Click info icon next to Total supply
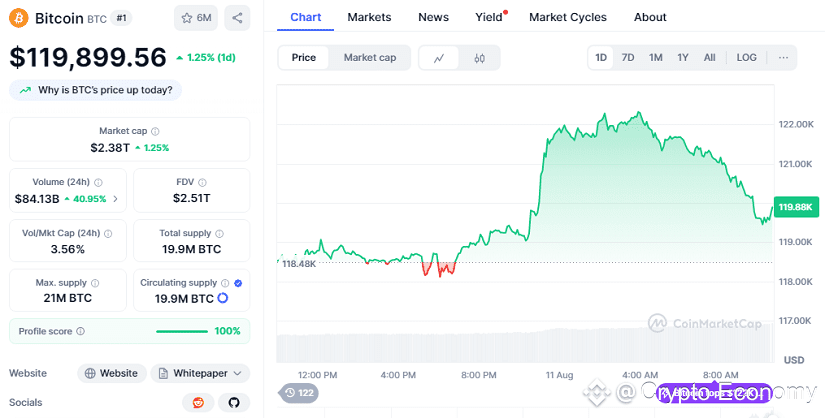The width and height of the screenshot is (825, 418). pyautogui.click(x=219, y=233)
